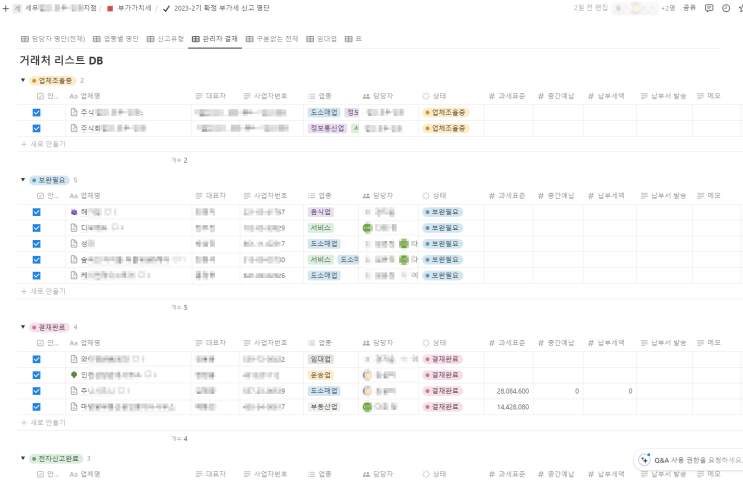
Task: Open 담당자 column menu in 업체조율중 group
Action: (x=378, y=96)
